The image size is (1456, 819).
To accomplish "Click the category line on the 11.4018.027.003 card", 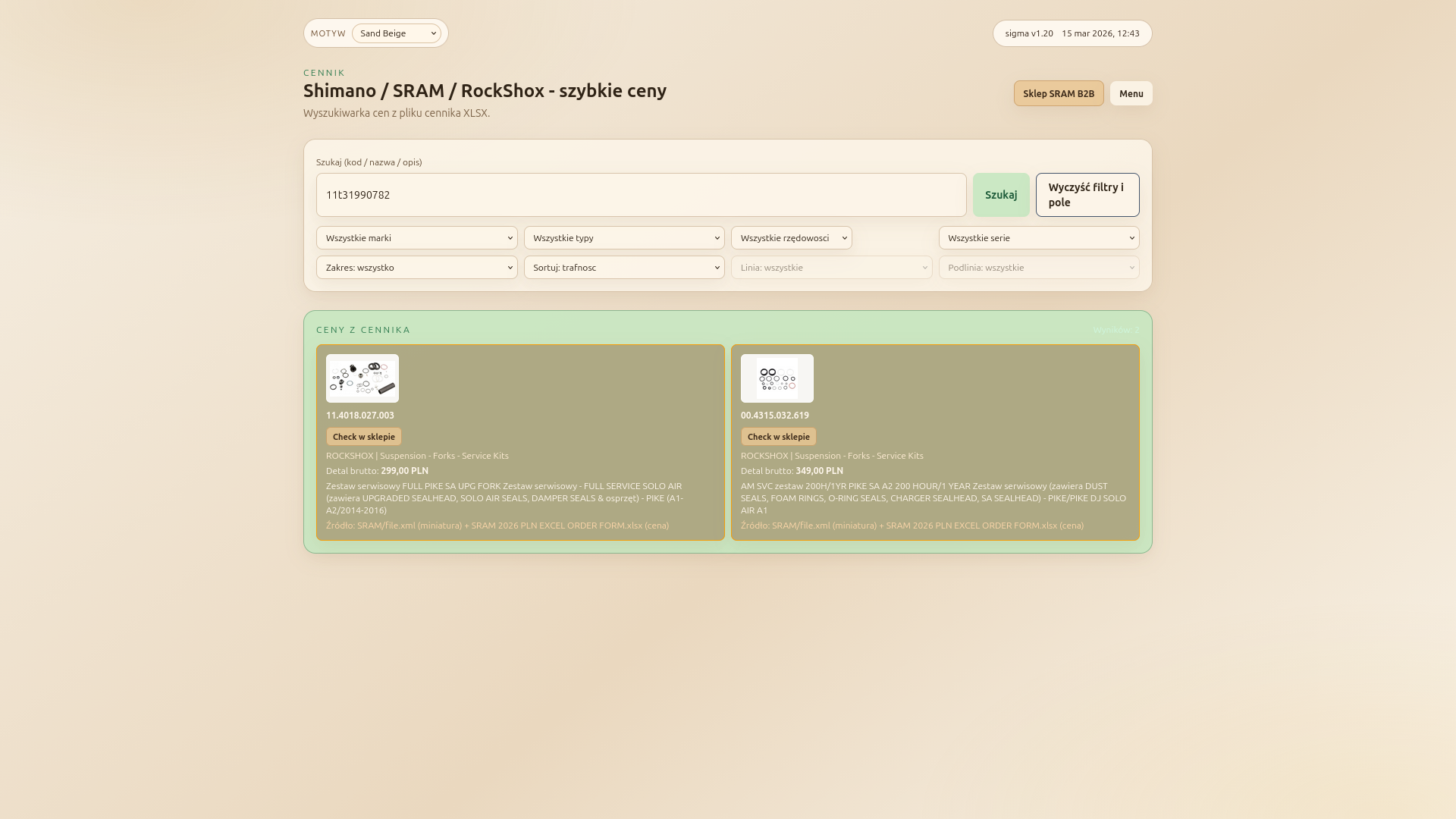I will 417,456.
